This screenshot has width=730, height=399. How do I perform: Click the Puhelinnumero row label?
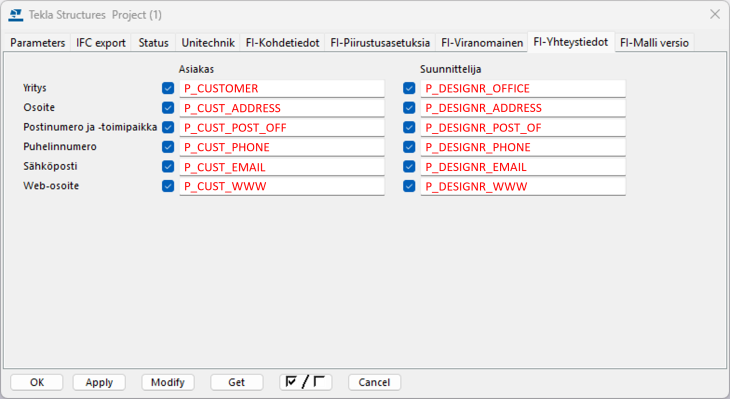tap(60, 147)
